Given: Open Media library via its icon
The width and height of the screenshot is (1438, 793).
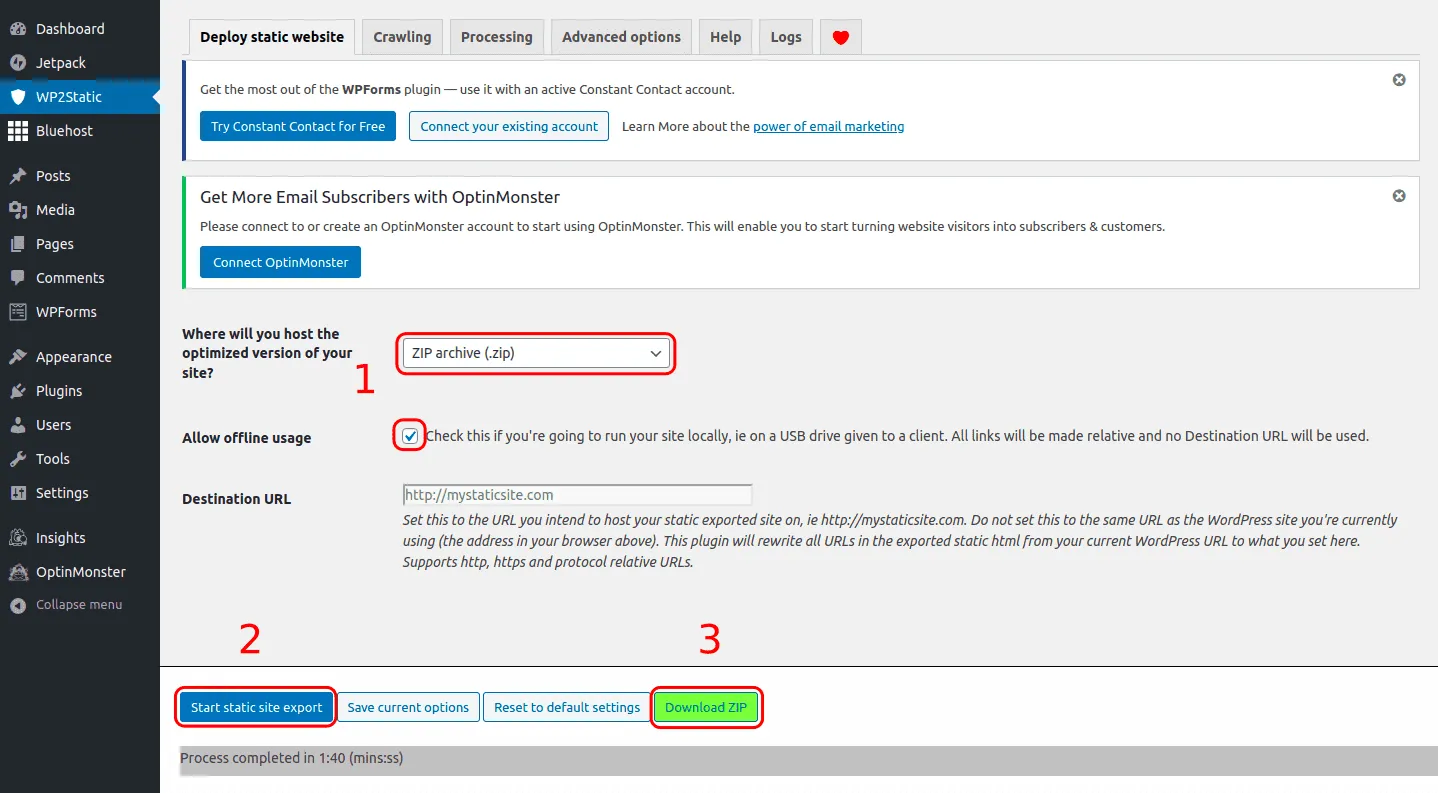Looking at the screenshot, I should pos(18,210).
